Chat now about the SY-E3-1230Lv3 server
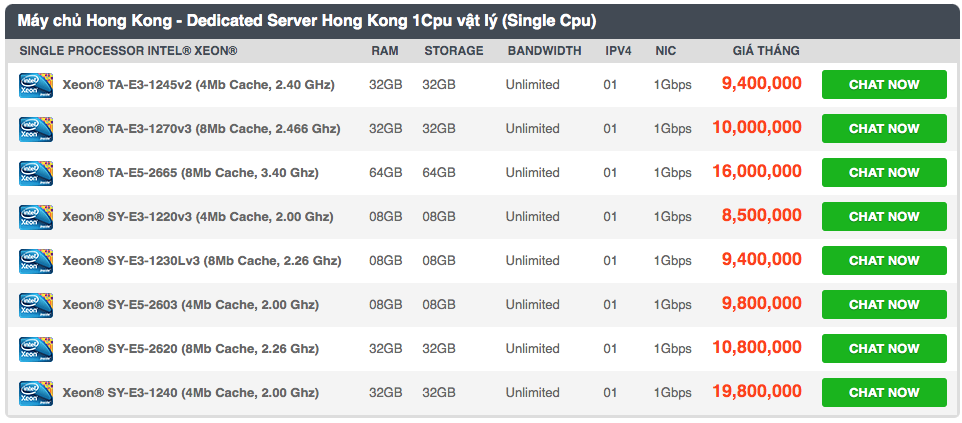The image size is (962, 423). [x=884, y=261]
